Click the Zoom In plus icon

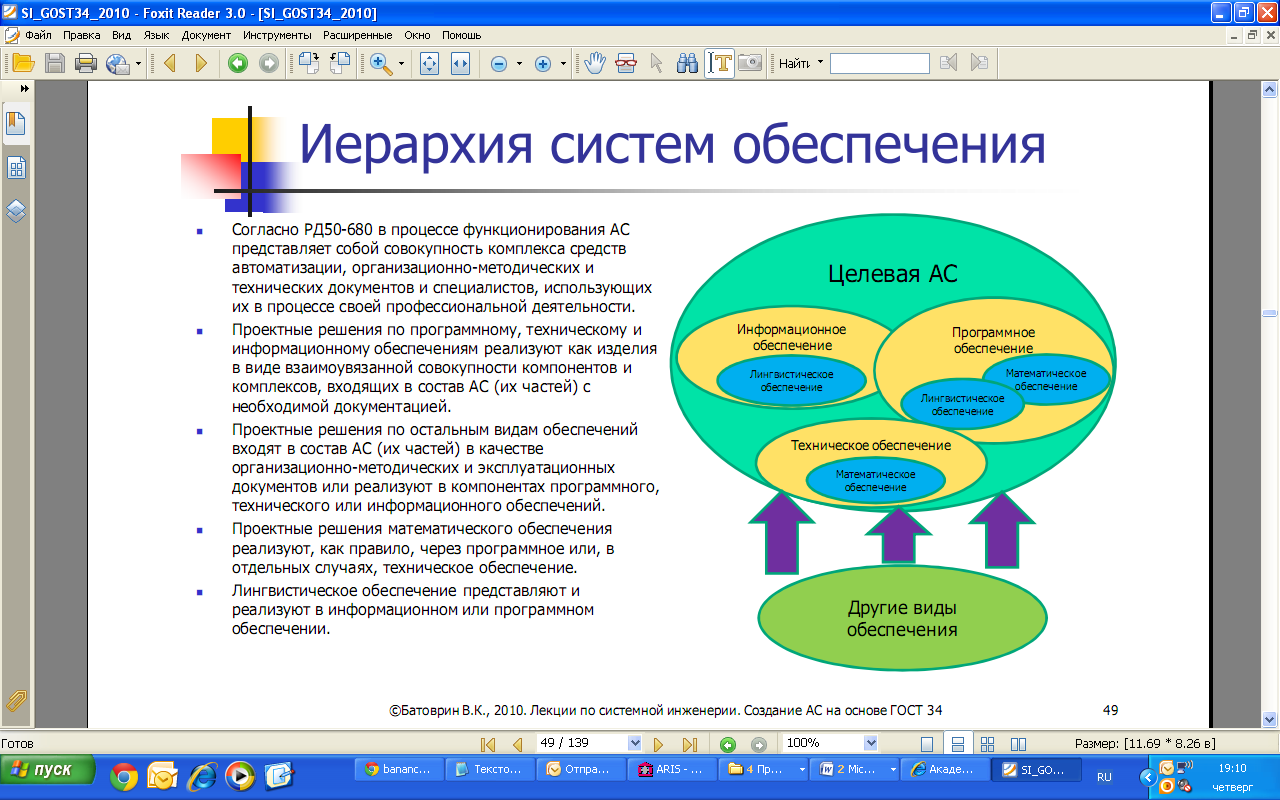click(x=543, y=63)
